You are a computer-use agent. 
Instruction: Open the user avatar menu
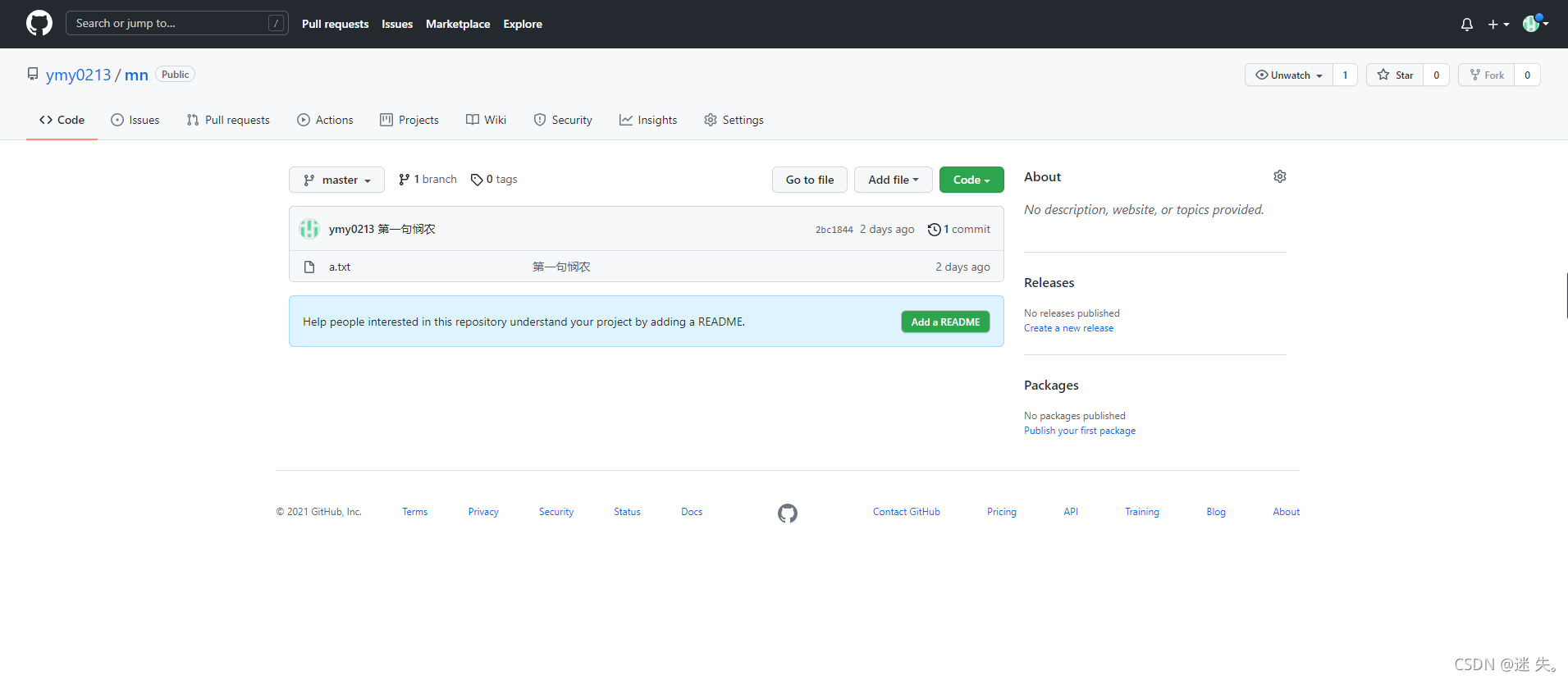1535,24
